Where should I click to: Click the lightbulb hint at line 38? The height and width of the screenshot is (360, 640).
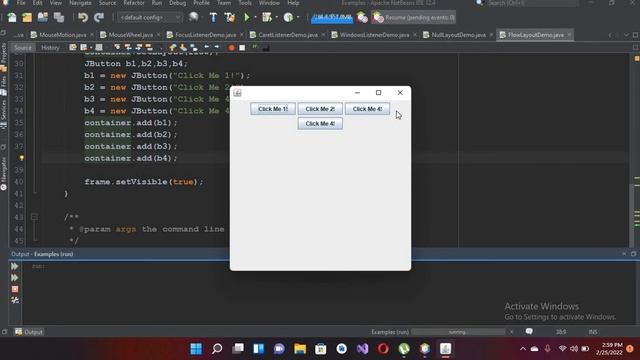point(22,158)
